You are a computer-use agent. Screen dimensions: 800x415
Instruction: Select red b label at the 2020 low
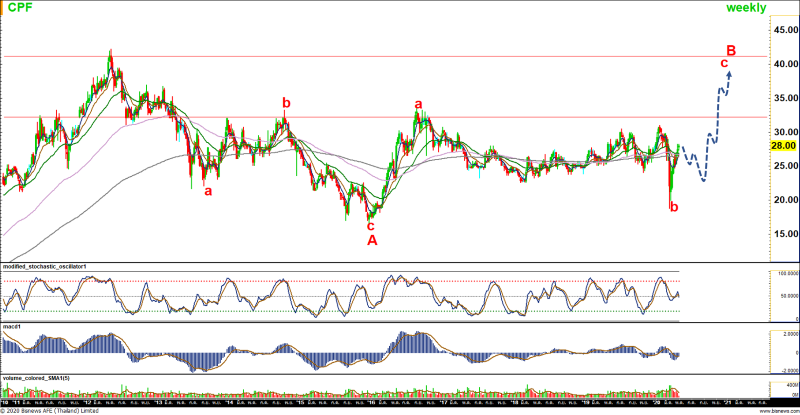[x=674, y=207]
